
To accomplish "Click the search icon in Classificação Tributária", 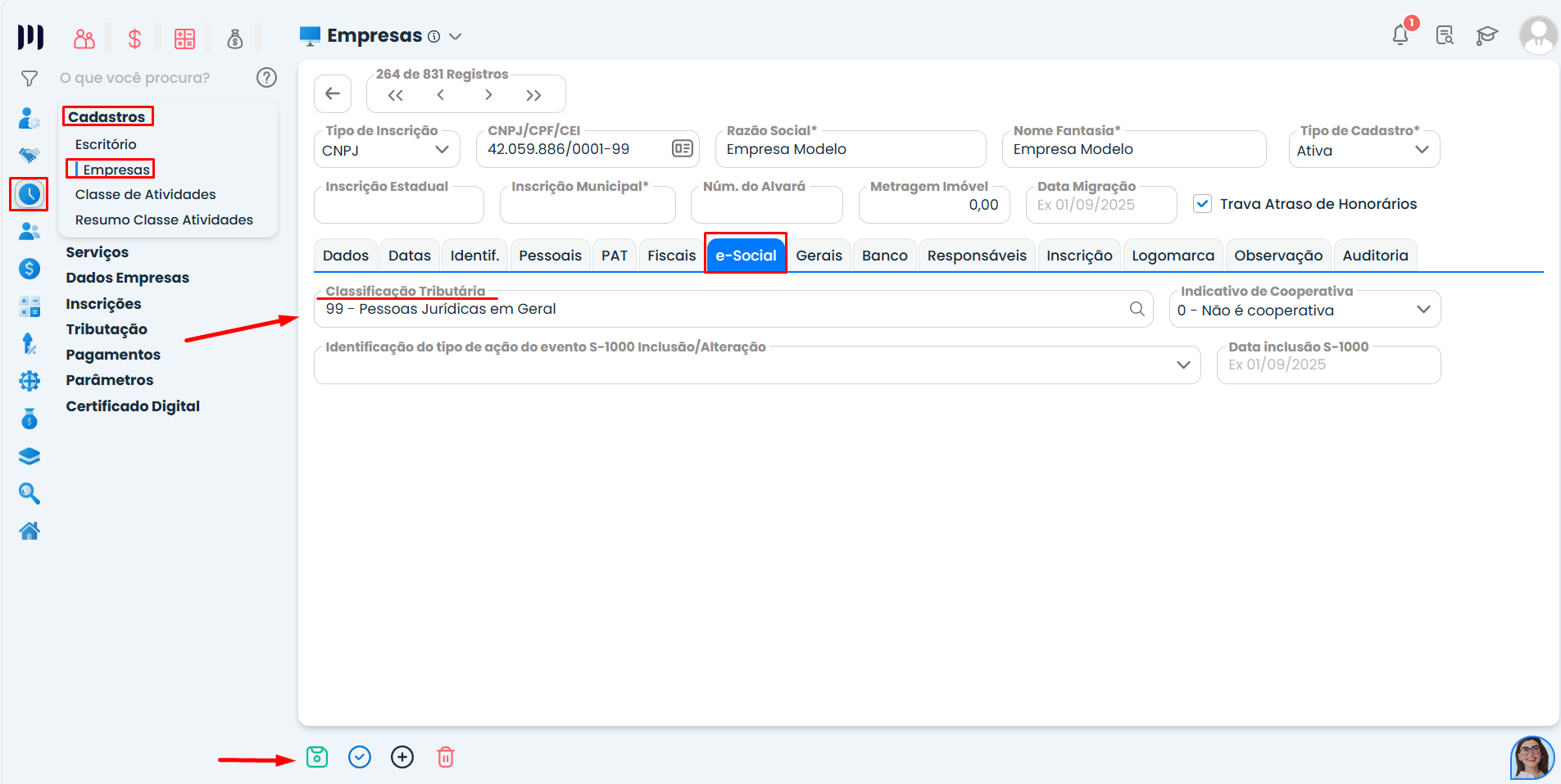I will tap(1137, 309).
